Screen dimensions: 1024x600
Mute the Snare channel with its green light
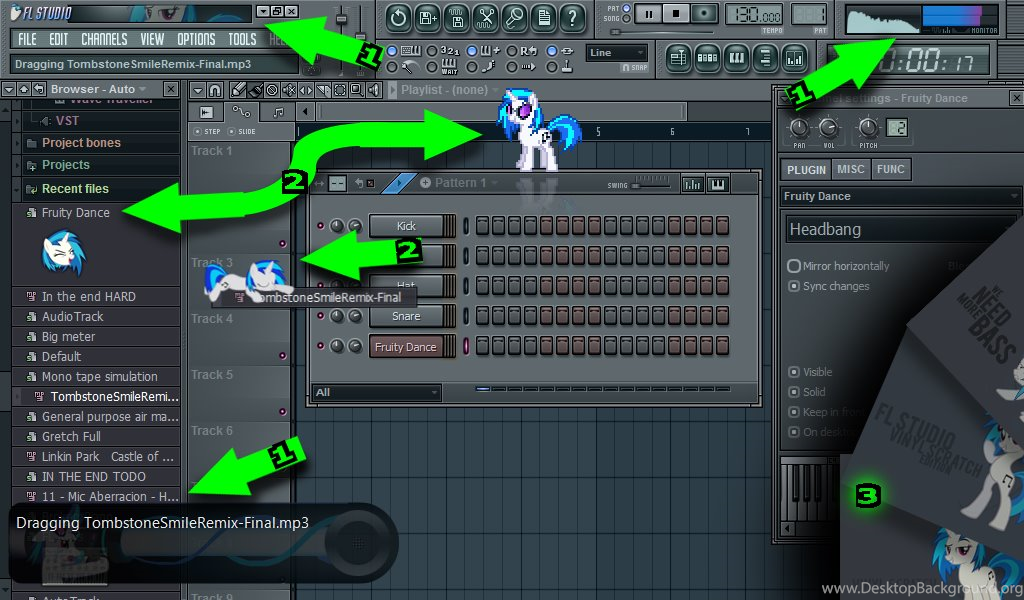click(320, 316)
